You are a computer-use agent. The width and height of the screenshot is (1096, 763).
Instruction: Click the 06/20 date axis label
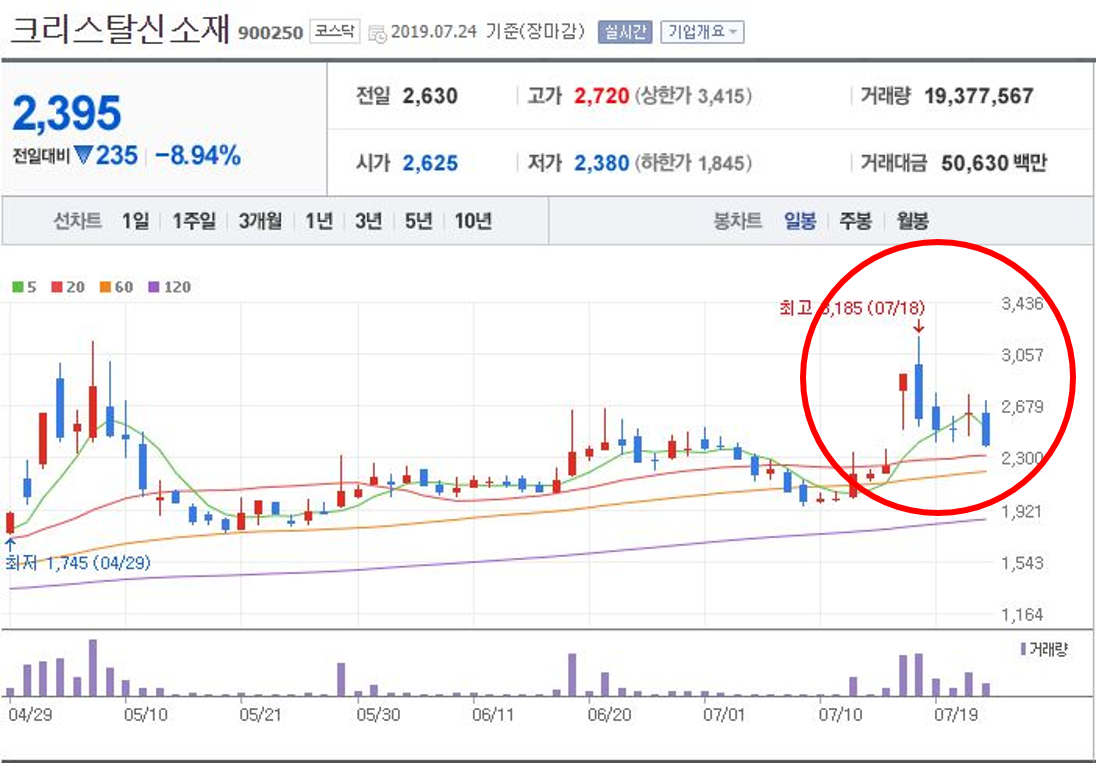[609, 715]
